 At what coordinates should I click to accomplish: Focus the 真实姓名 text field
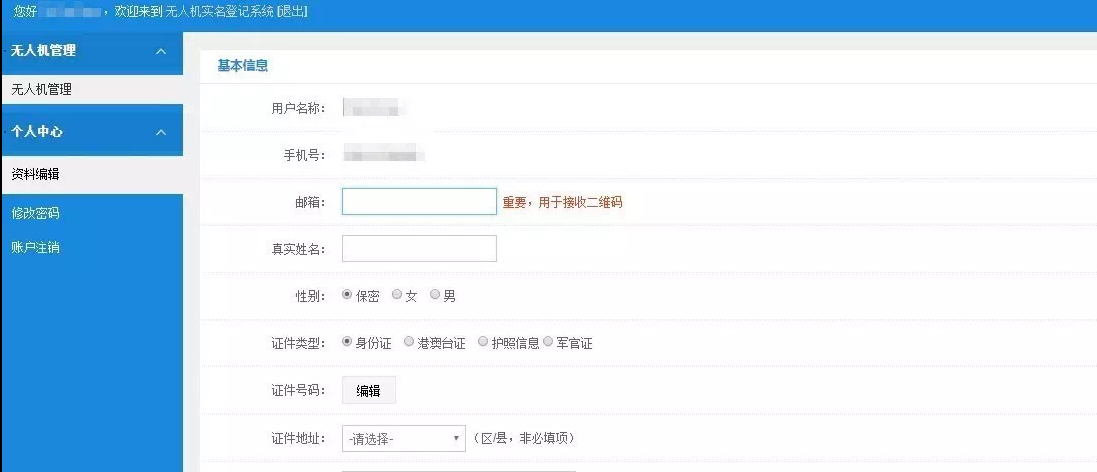[419, 249]
